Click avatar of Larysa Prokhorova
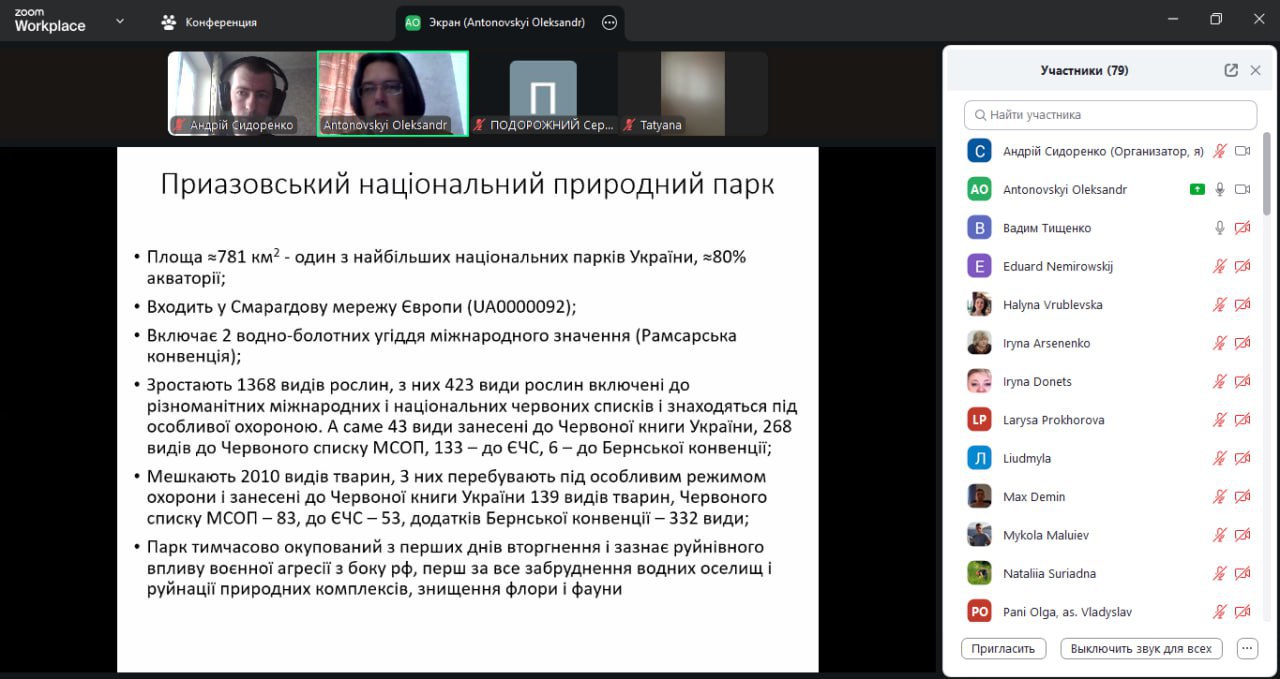This screenshot has width=1280, height=679. point(979,420)
